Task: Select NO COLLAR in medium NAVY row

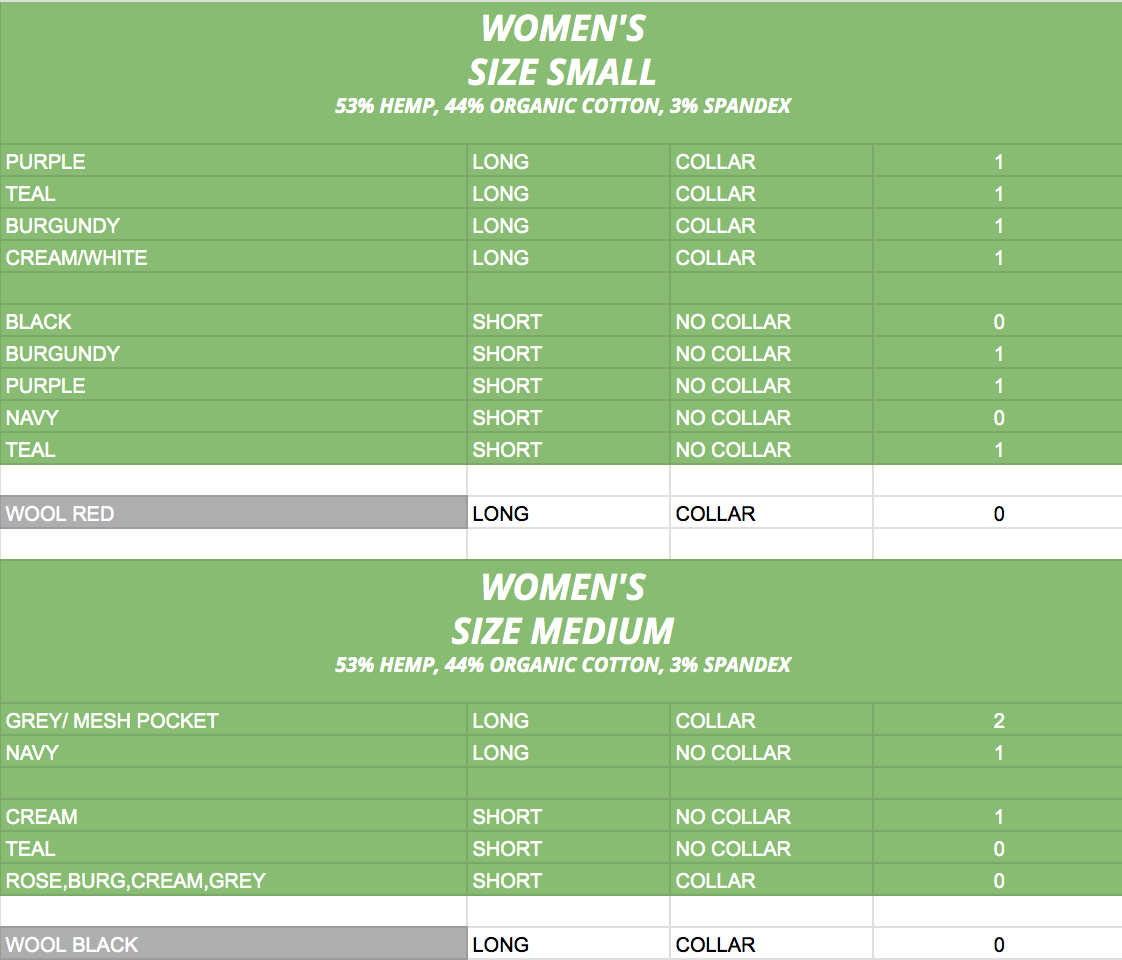Action: click(x=771, y=752)
